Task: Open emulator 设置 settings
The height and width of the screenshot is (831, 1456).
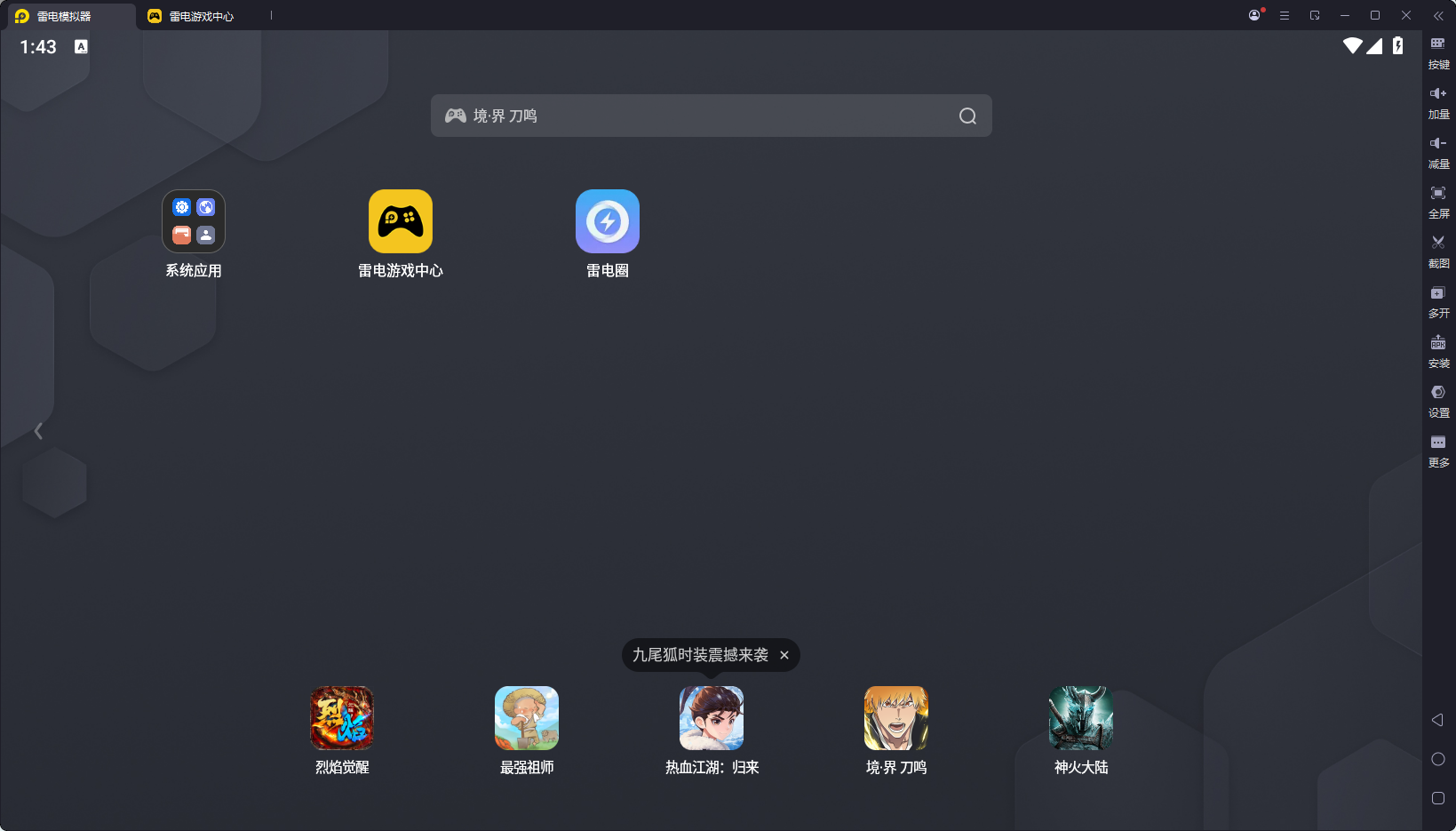Action: (1438, 401)
